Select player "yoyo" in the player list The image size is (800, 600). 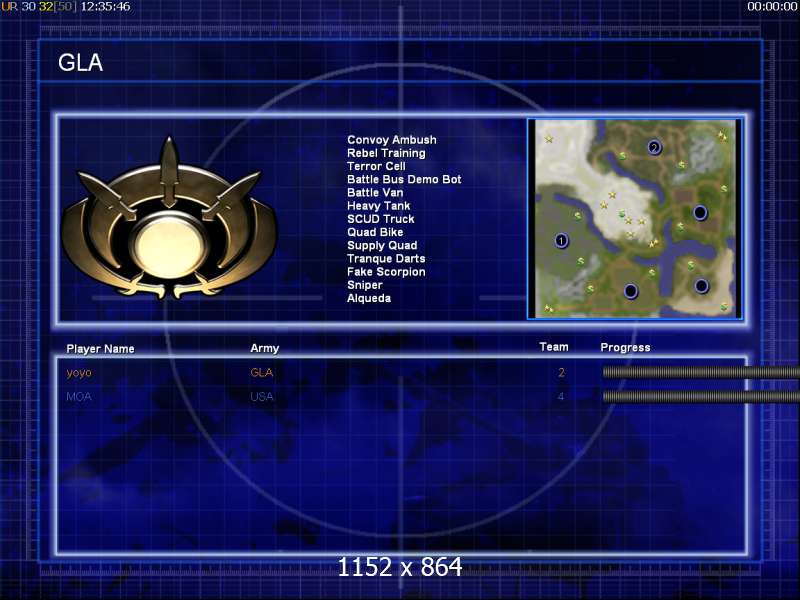pos(79,373)
